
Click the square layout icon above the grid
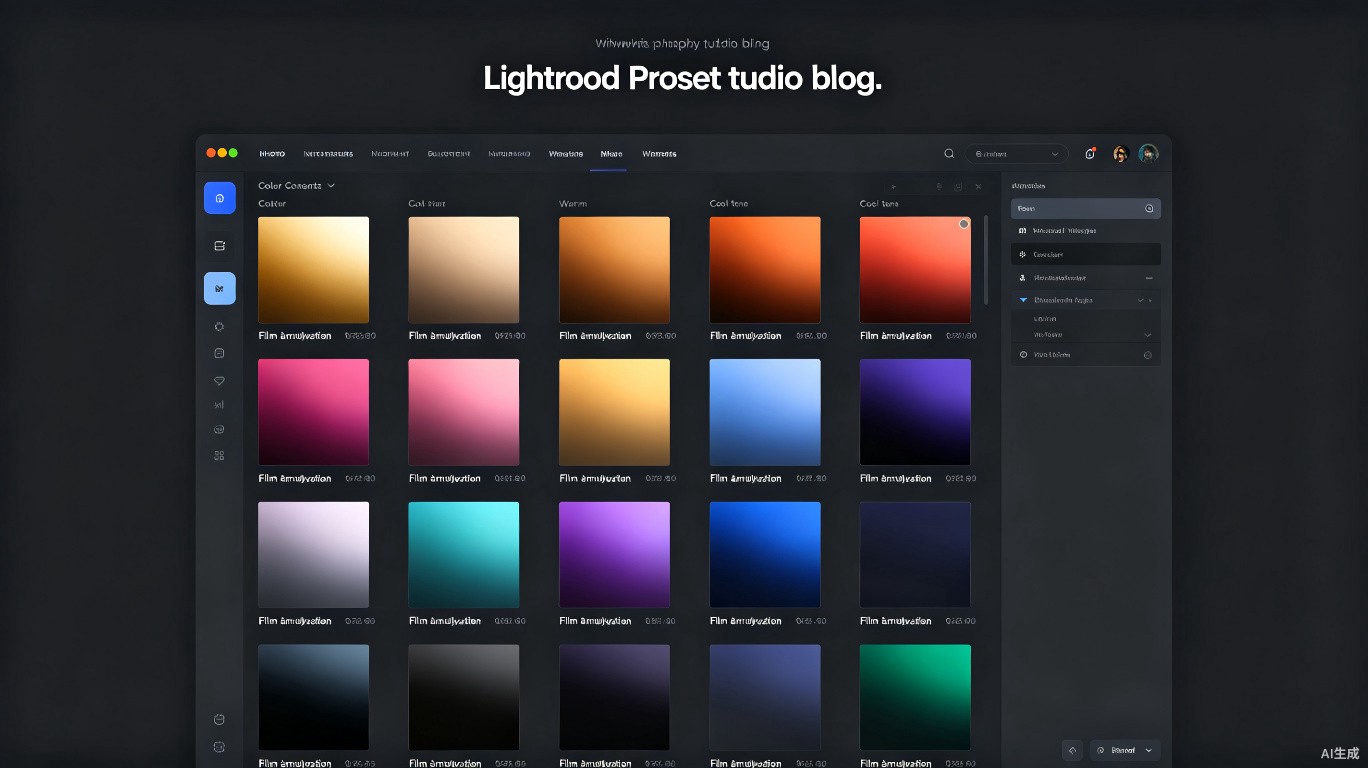pos(958,187)
